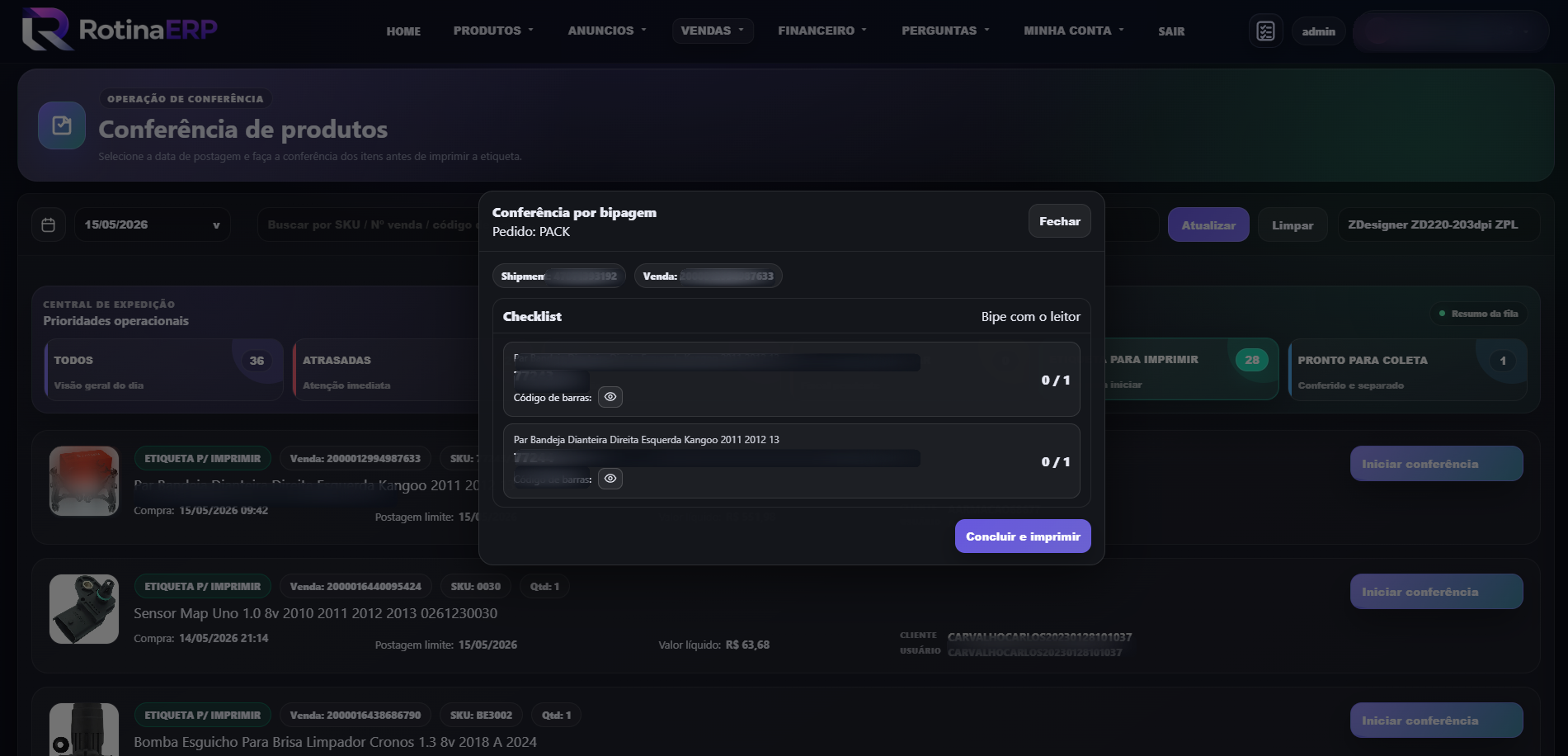Click SAIR to log out
This screenshot has width=1568, height=756.
[1171, 31]
